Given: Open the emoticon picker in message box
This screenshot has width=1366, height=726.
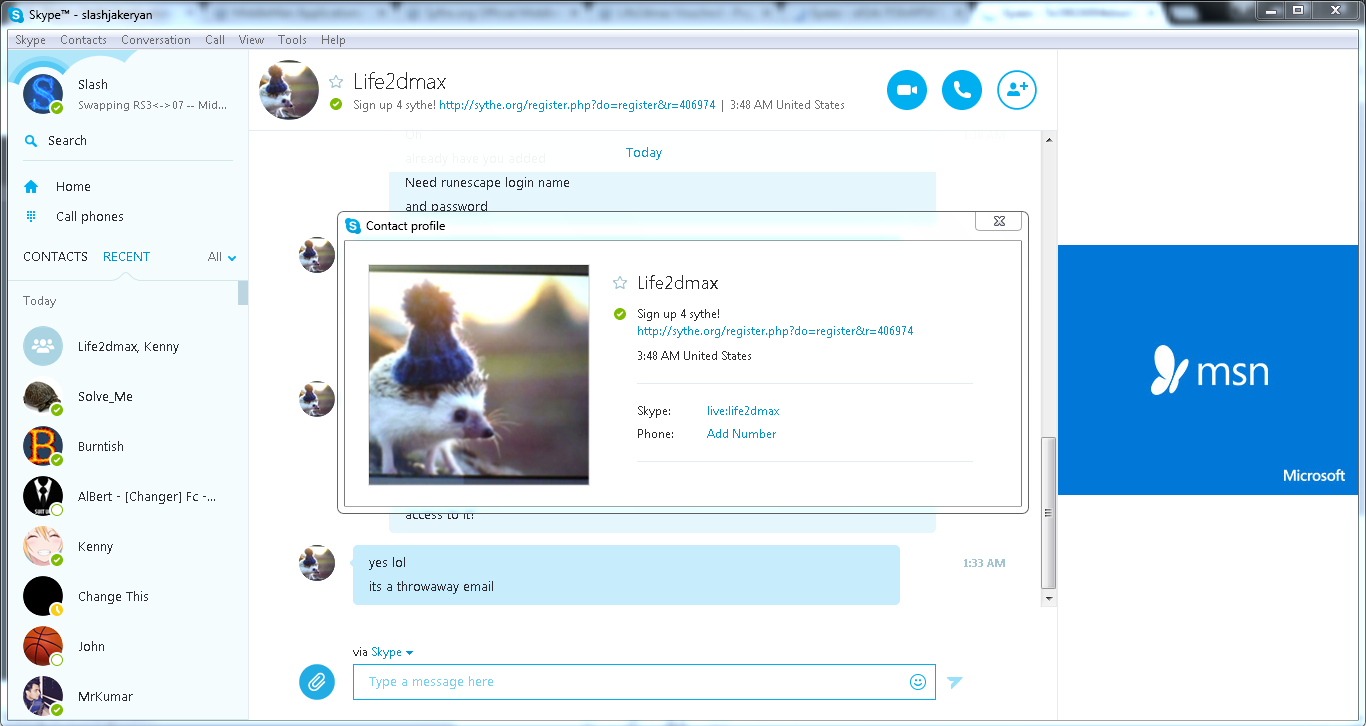Looking at the screenshot, I should (918, 682).
